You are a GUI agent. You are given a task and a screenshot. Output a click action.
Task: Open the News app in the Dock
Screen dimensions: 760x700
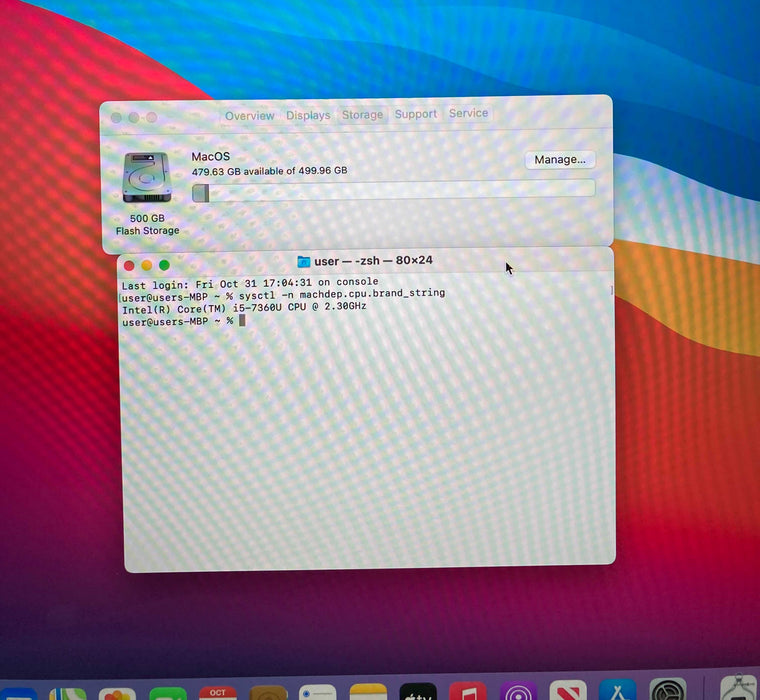click(x=568, y=692)
